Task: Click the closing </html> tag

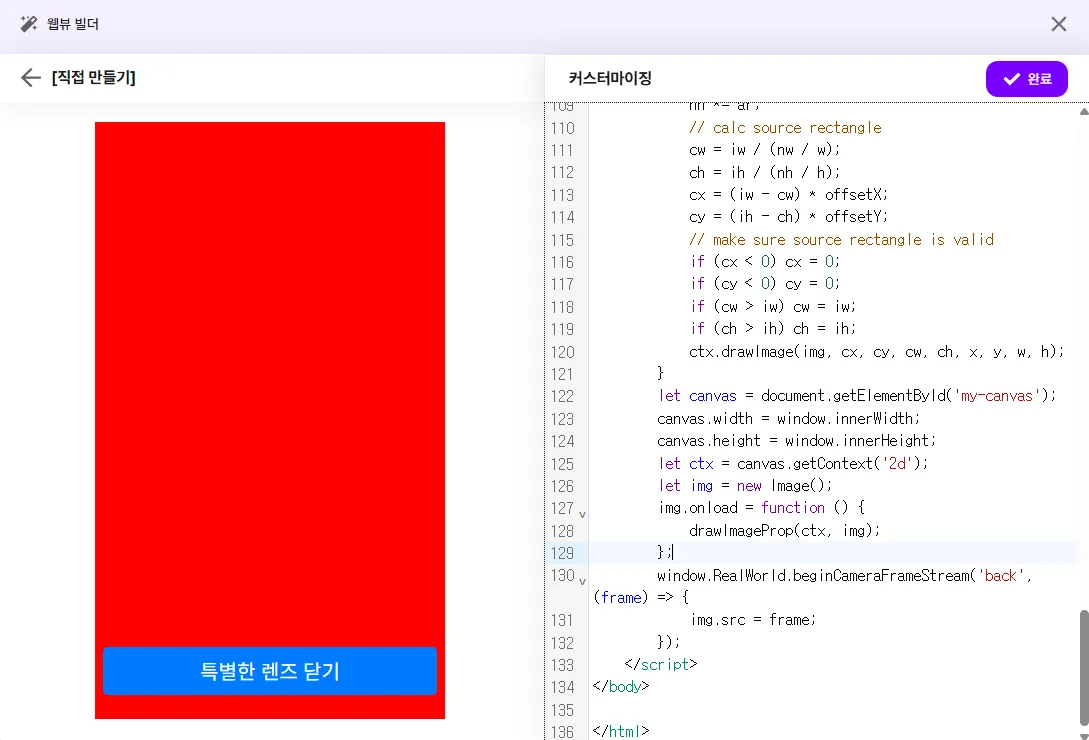Action: [621, 731]
